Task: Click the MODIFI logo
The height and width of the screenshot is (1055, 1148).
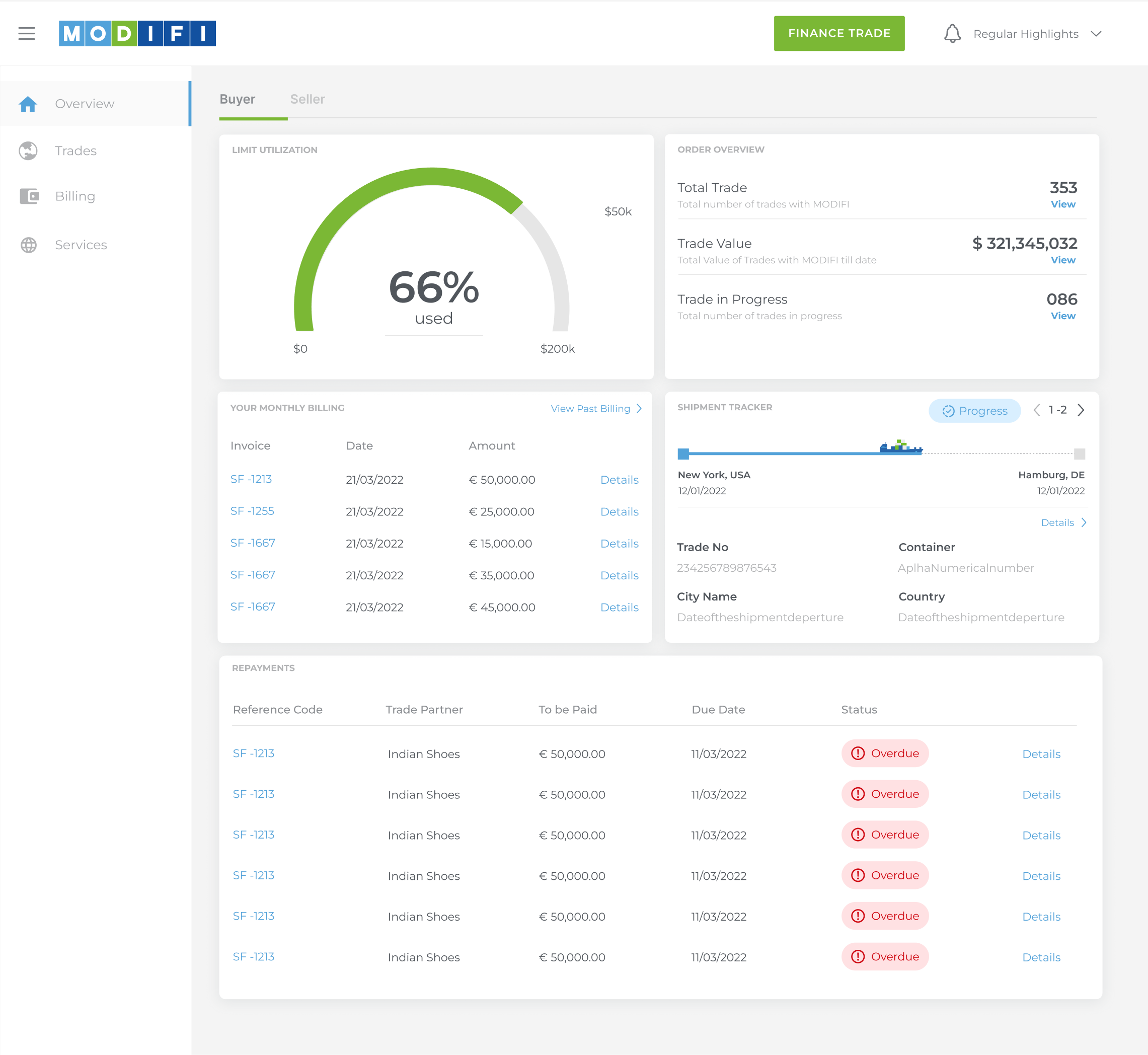Action: 137,33
